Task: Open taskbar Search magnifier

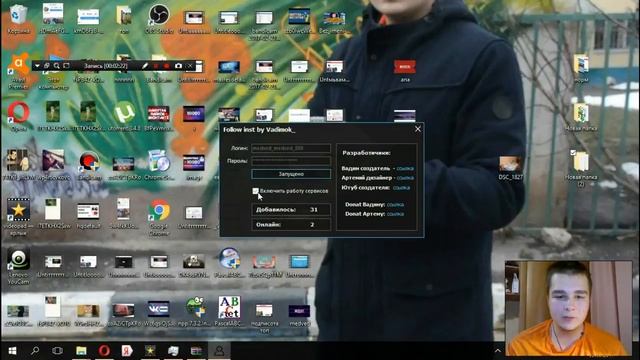Action: (x=35, y=351)
